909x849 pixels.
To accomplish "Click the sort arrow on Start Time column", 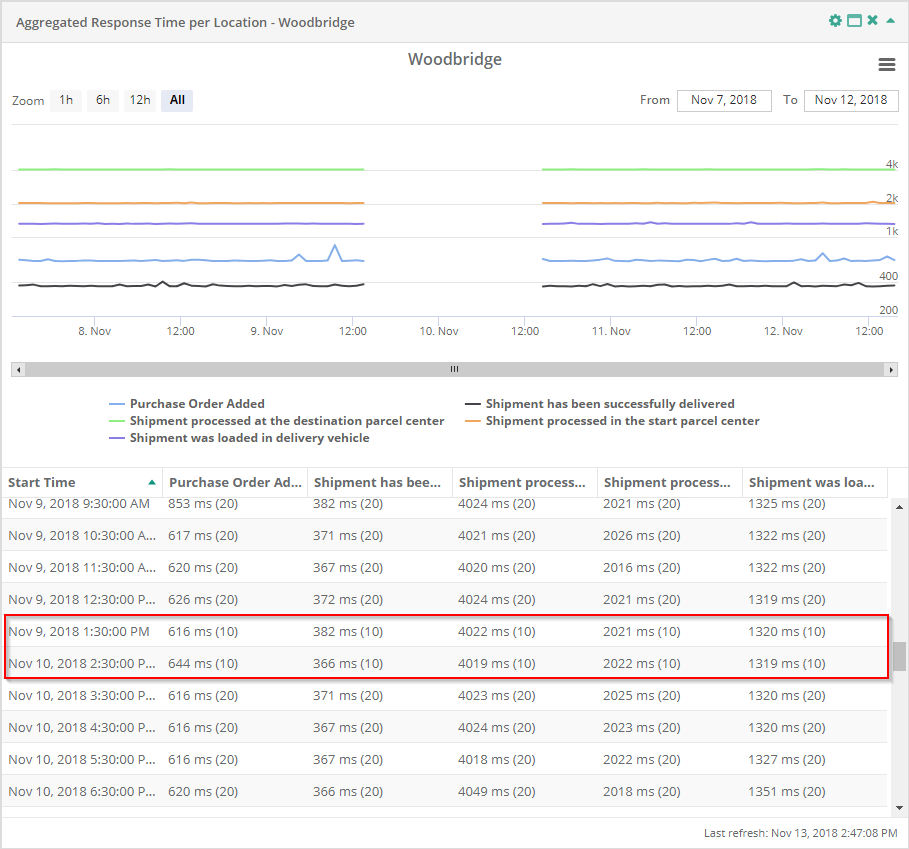I will 150,482.
